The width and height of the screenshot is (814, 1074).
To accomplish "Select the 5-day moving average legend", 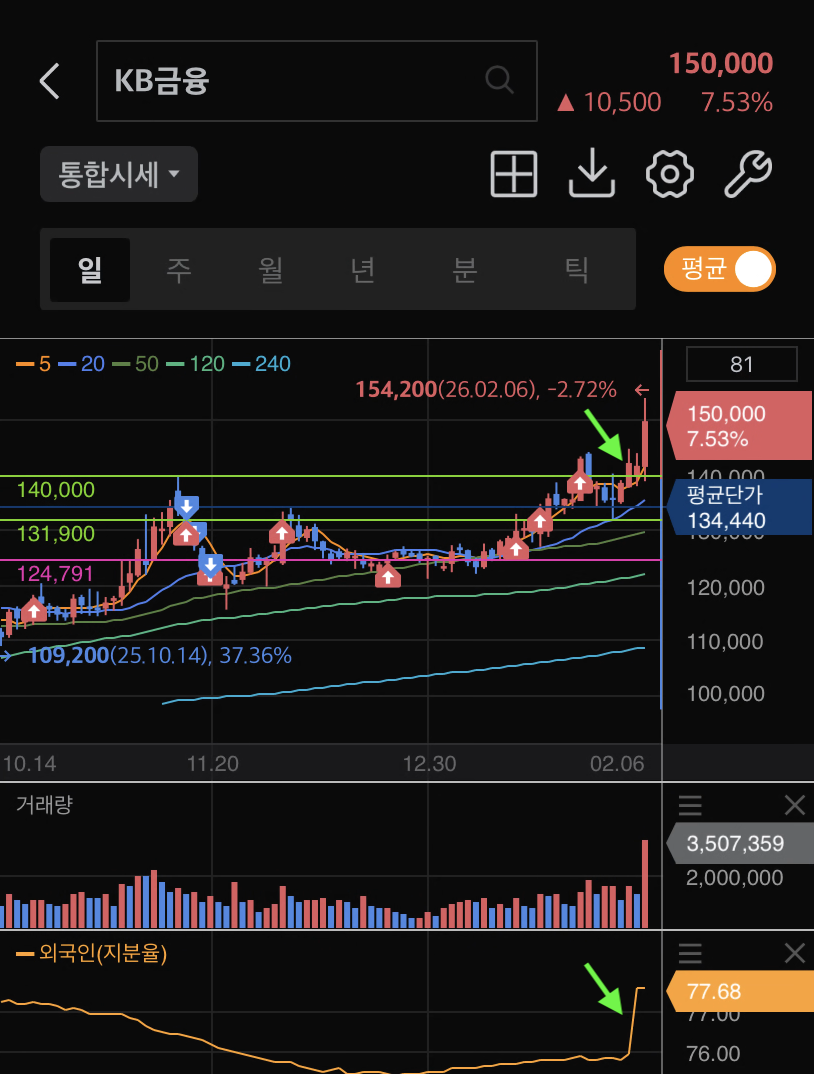I will pos(34,364).
